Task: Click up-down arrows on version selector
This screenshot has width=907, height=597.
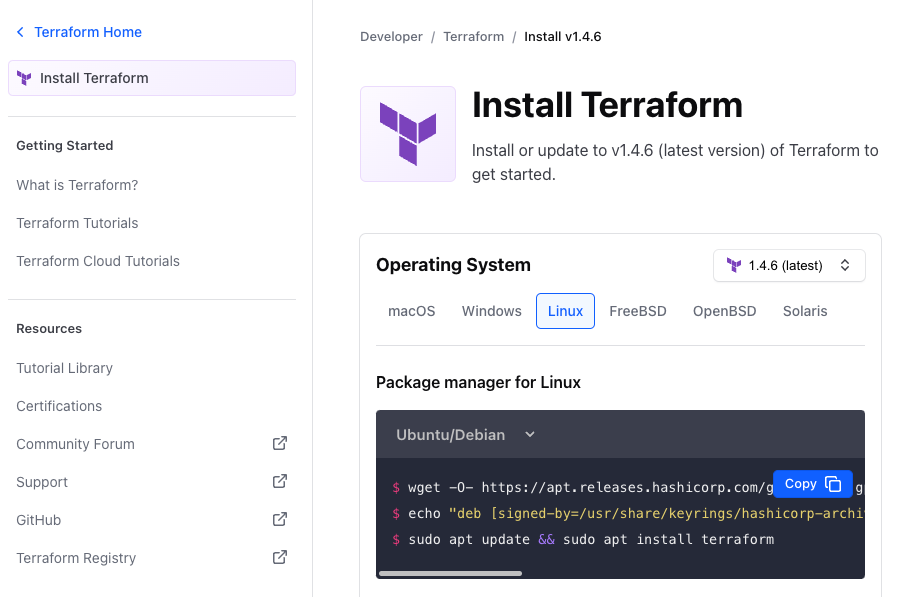Action: point(845,266)
